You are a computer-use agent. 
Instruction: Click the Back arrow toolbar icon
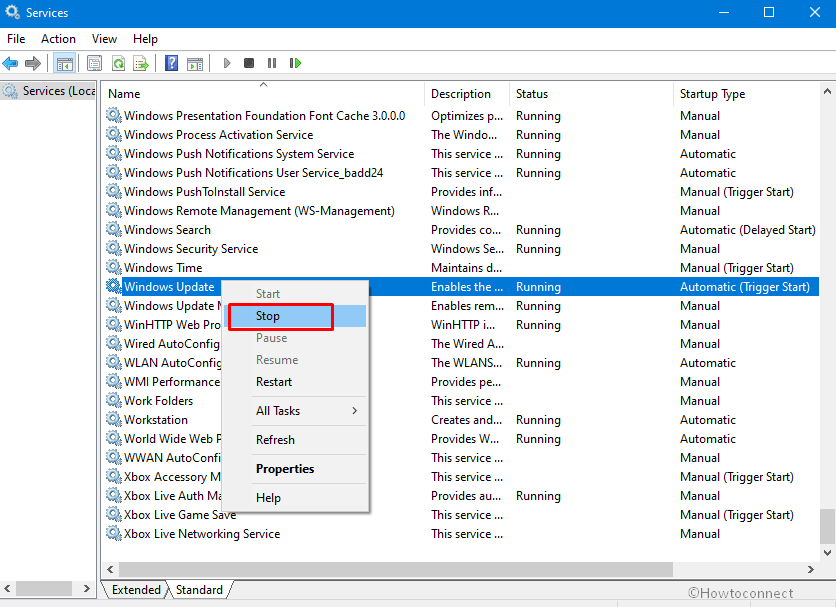click(10, 63)
